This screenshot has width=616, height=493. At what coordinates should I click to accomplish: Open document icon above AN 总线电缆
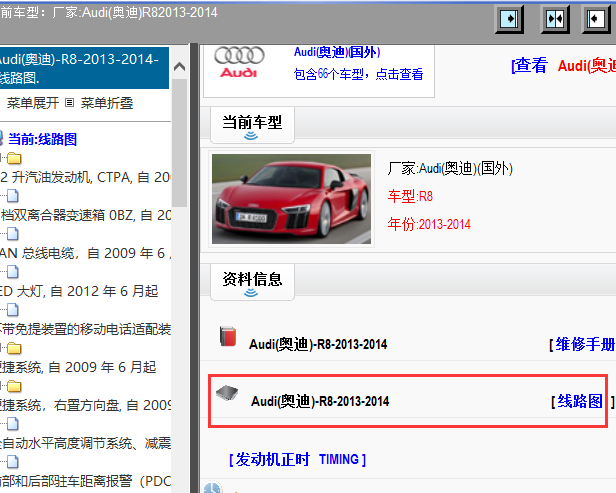point(13,234)
